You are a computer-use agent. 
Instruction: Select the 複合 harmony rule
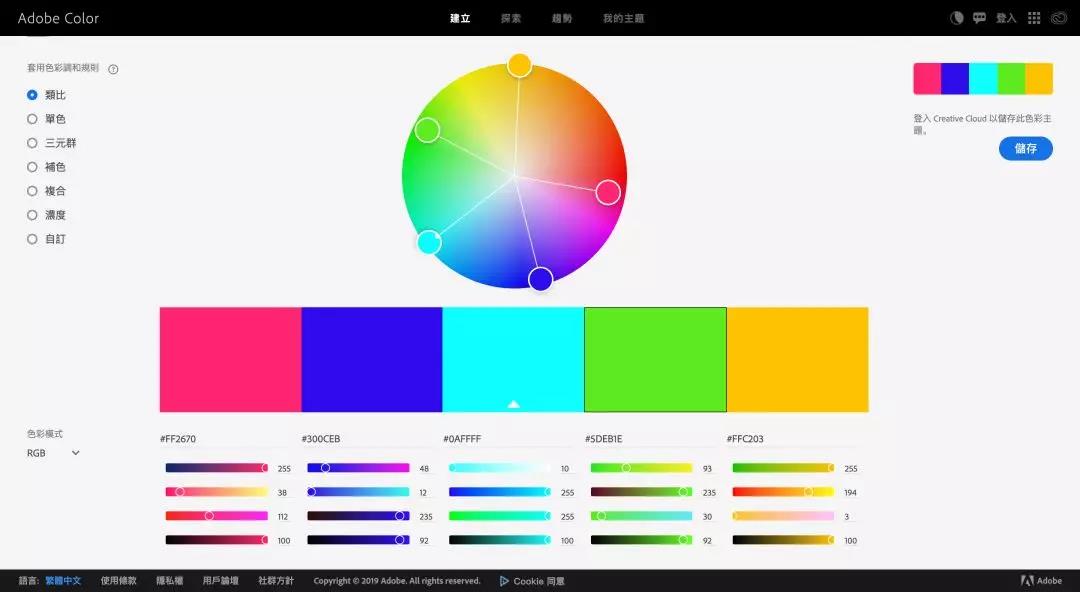tap(46, 191)
